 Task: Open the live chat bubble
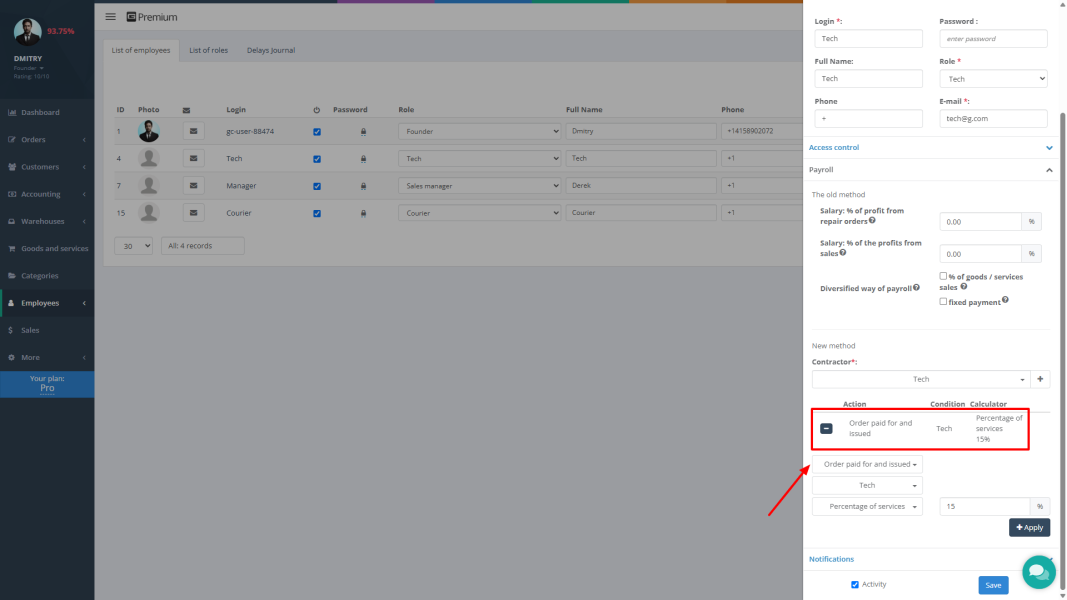(1039, 572)
